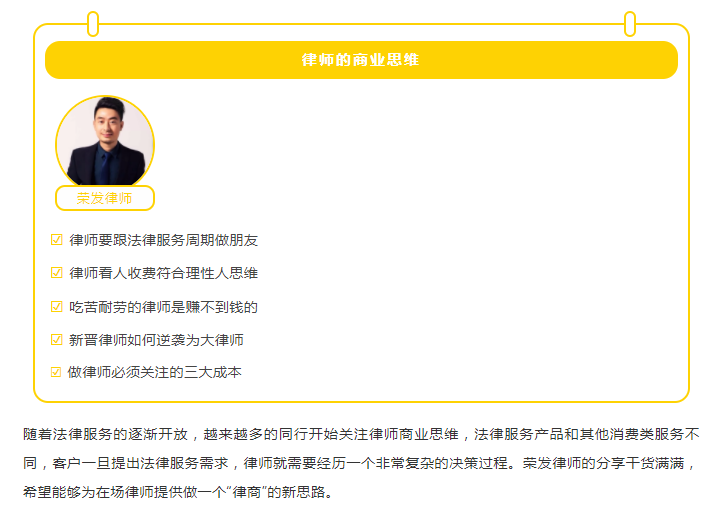
Task: Select the text 新晋律师如何逆袭为大律师
Action: pyautogui.click(x=156, y=340)
